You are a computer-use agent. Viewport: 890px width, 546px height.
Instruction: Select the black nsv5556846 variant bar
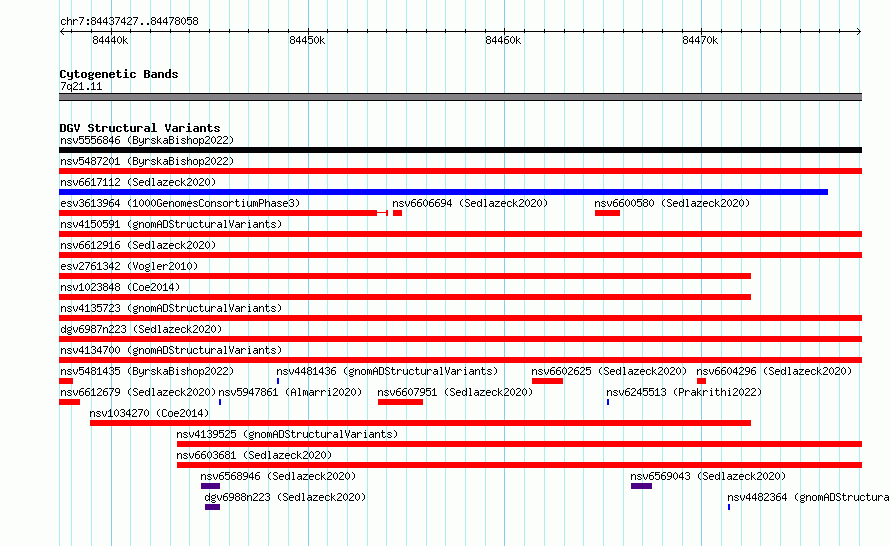(x=460, y=150)
